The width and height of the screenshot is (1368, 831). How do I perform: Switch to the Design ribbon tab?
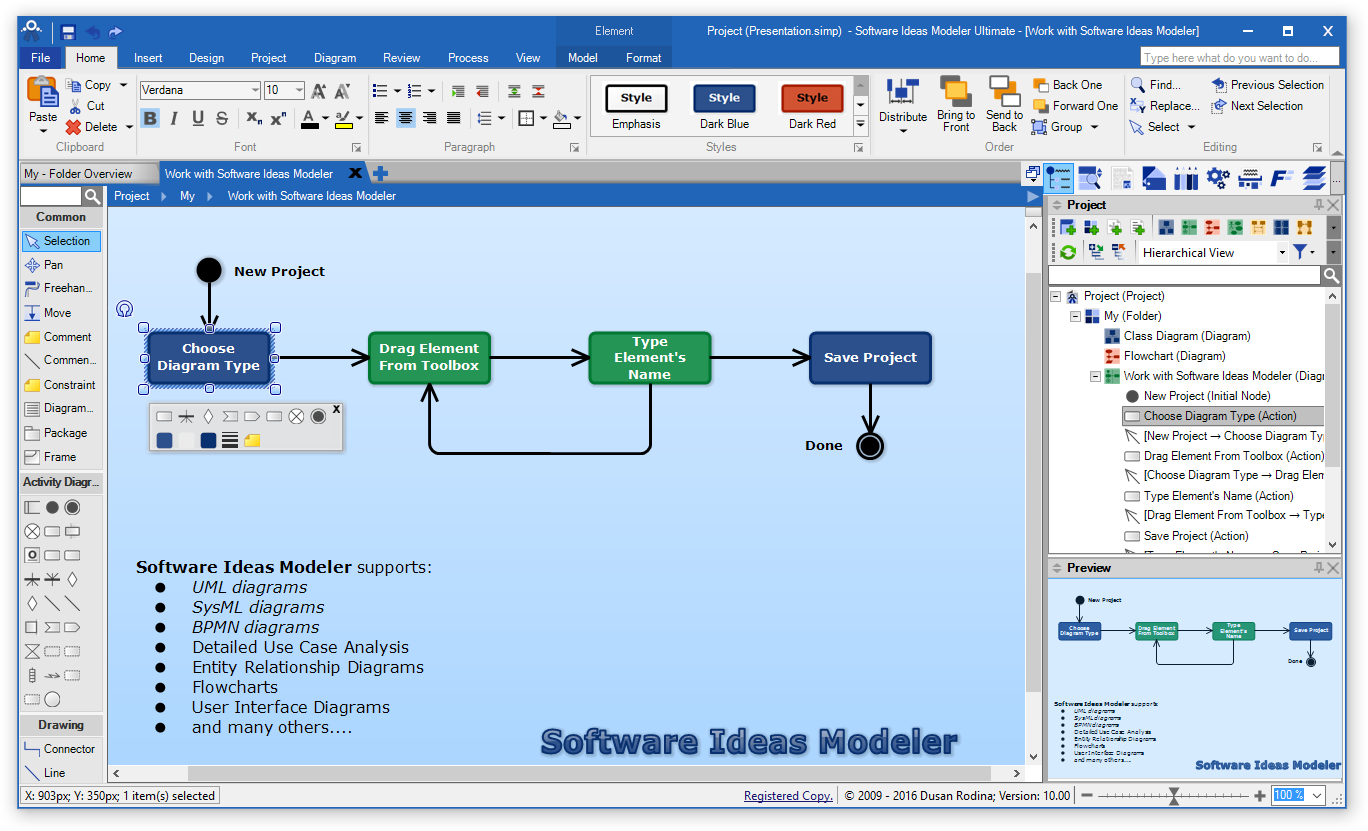[x=206, y=58]
